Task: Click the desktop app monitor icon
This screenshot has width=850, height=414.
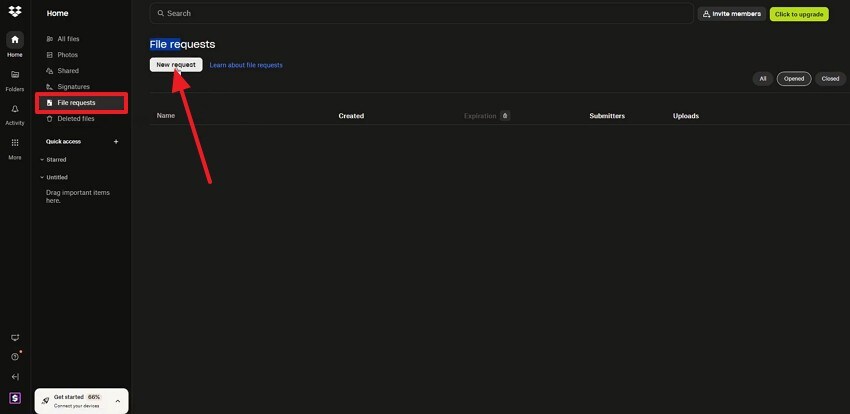Action: coord(15,338)
